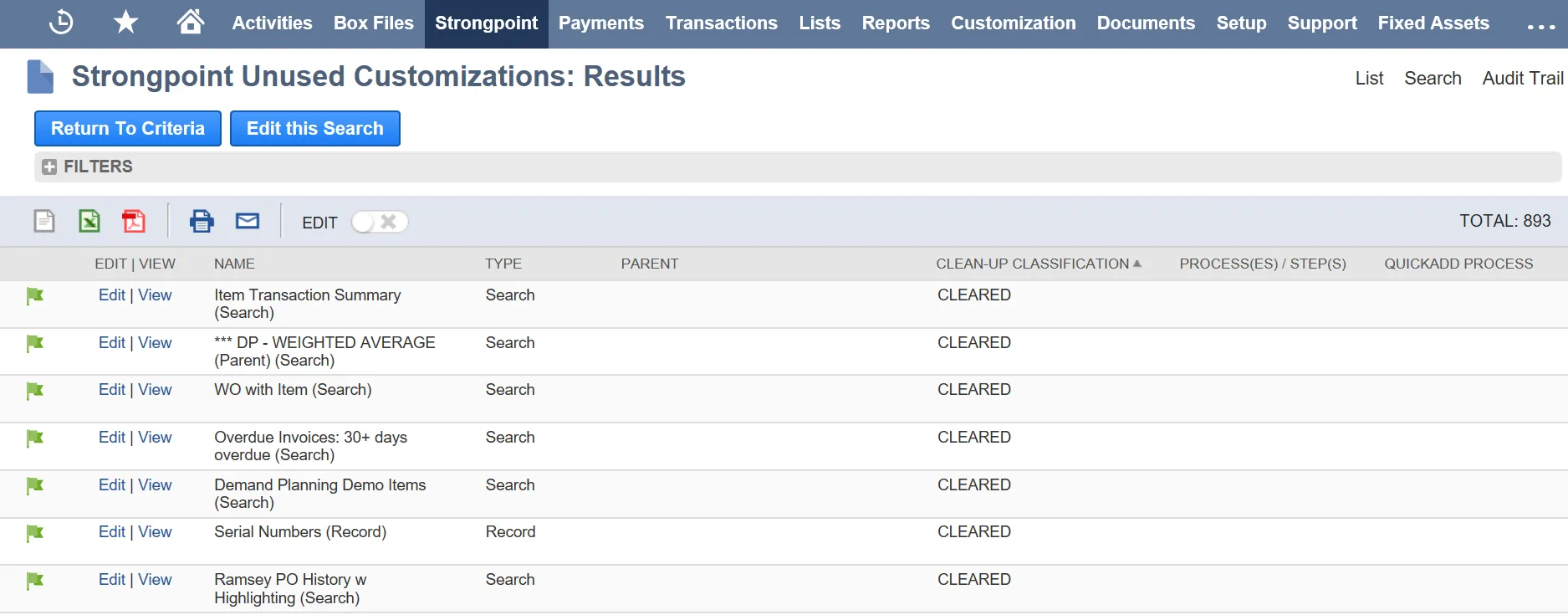Click Return To Criteria button
The image size is (1568, 615).
[128, 128]
